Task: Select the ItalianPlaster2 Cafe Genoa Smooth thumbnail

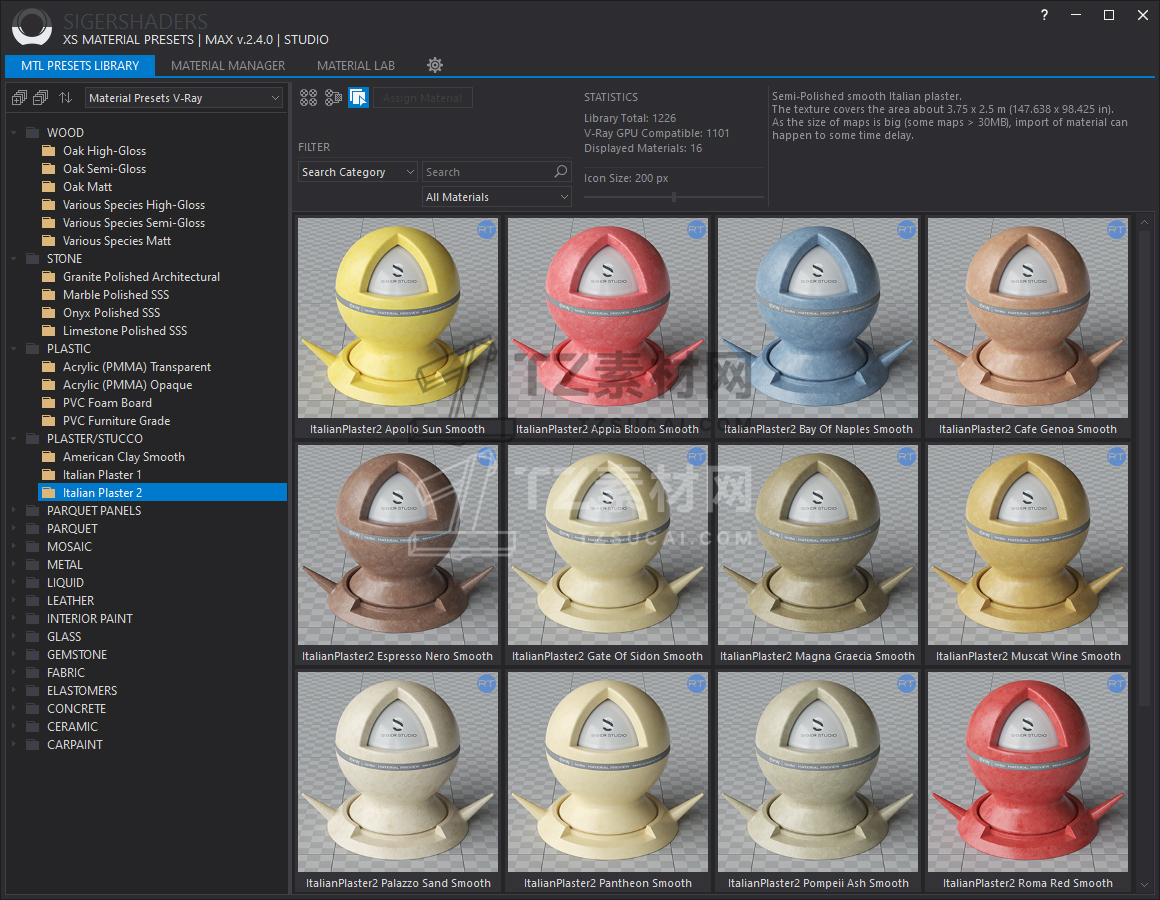Action: [x=1028, y=318]
